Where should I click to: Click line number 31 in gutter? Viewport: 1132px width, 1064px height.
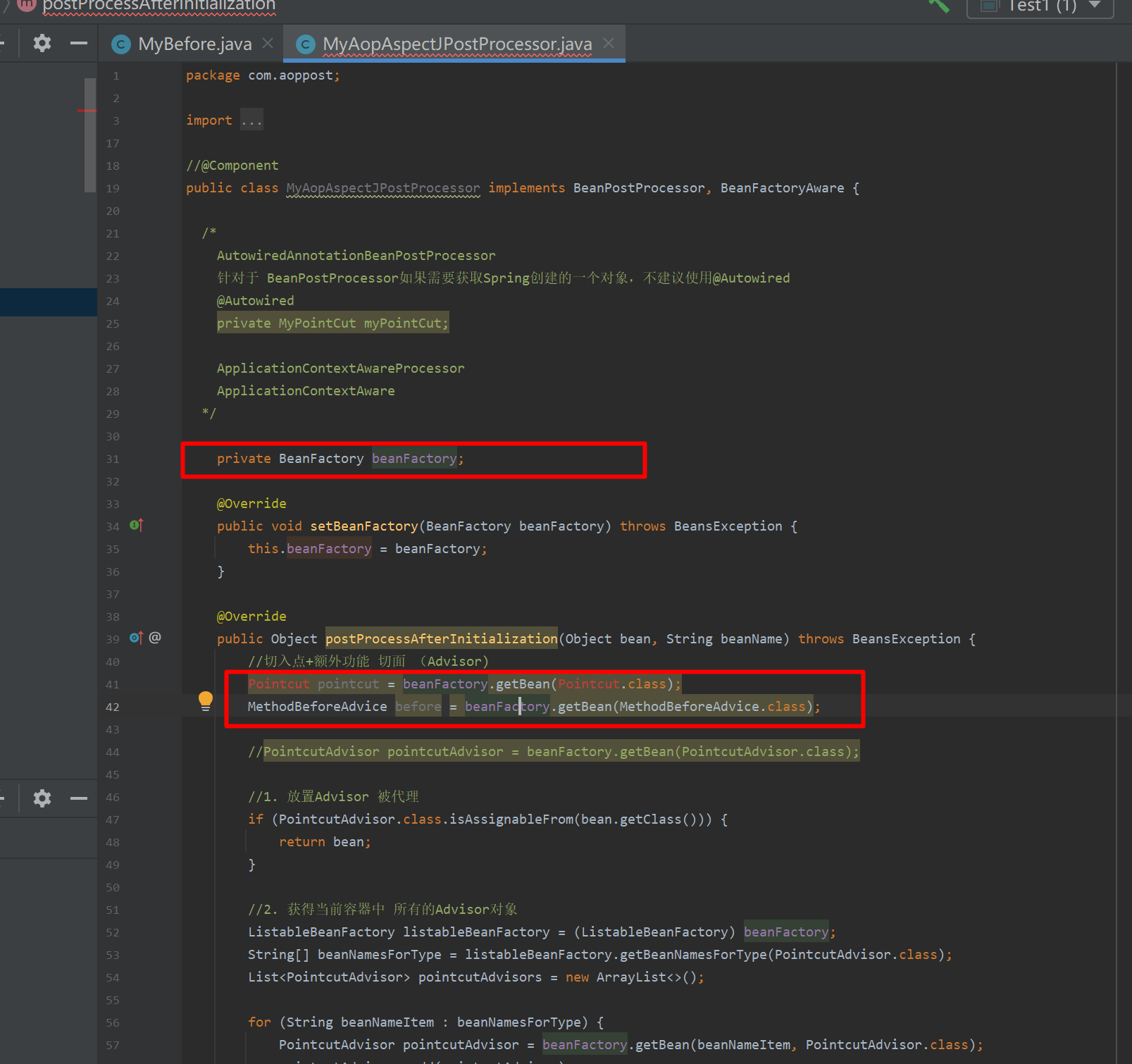point(113,459)
